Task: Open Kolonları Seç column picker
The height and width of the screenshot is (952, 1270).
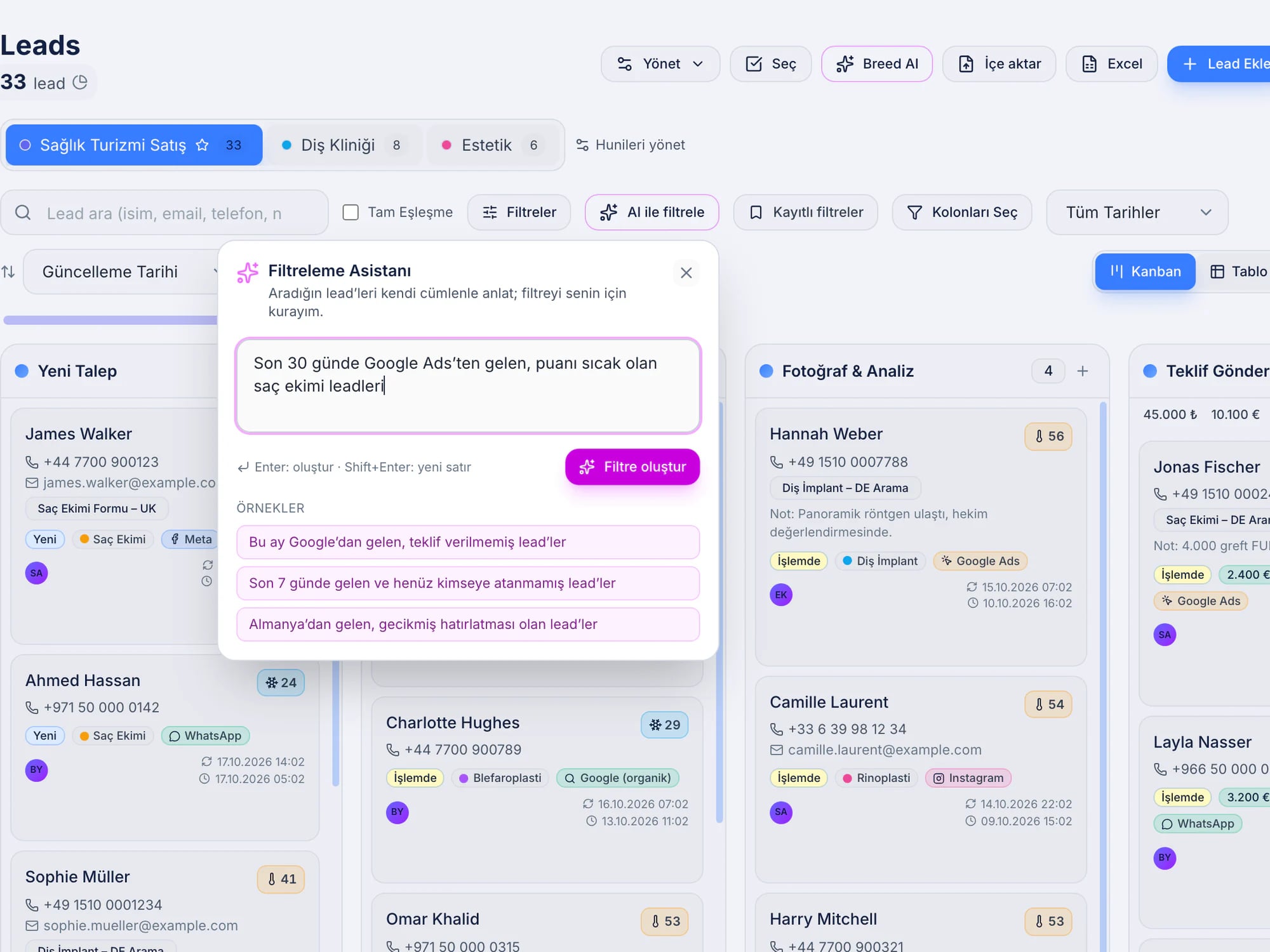Action: [x=962, y=212]
